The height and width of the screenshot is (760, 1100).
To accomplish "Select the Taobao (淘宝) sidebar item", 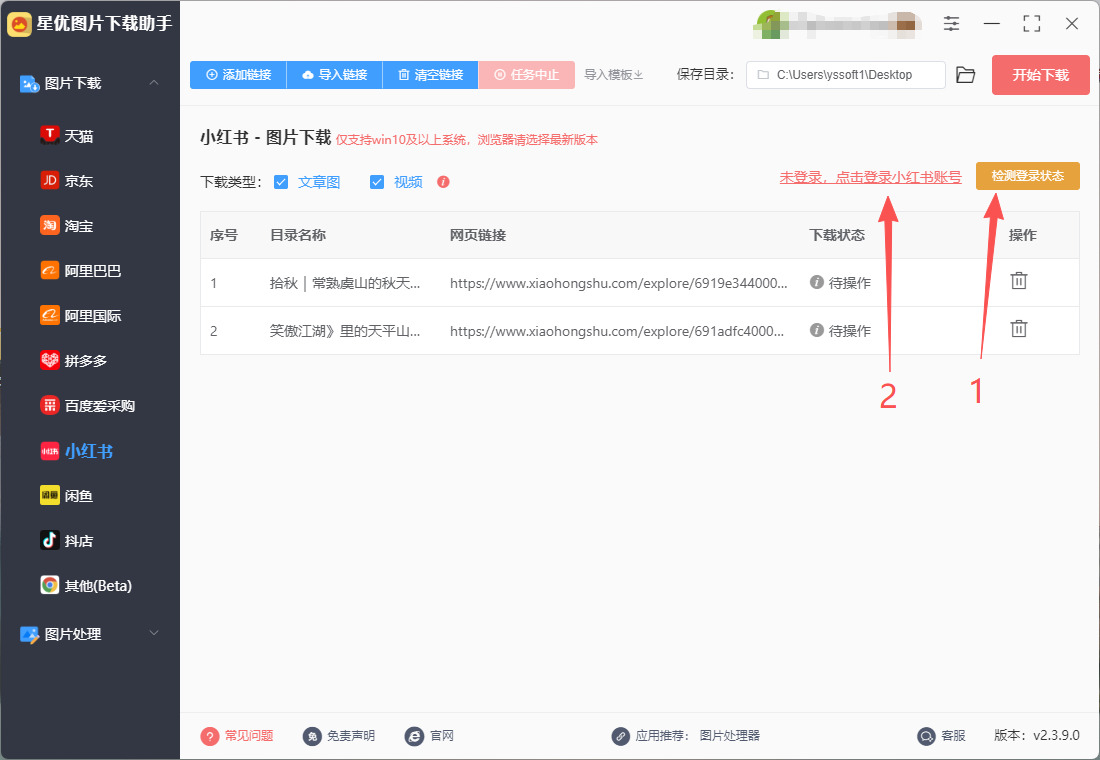I will 67,225.
